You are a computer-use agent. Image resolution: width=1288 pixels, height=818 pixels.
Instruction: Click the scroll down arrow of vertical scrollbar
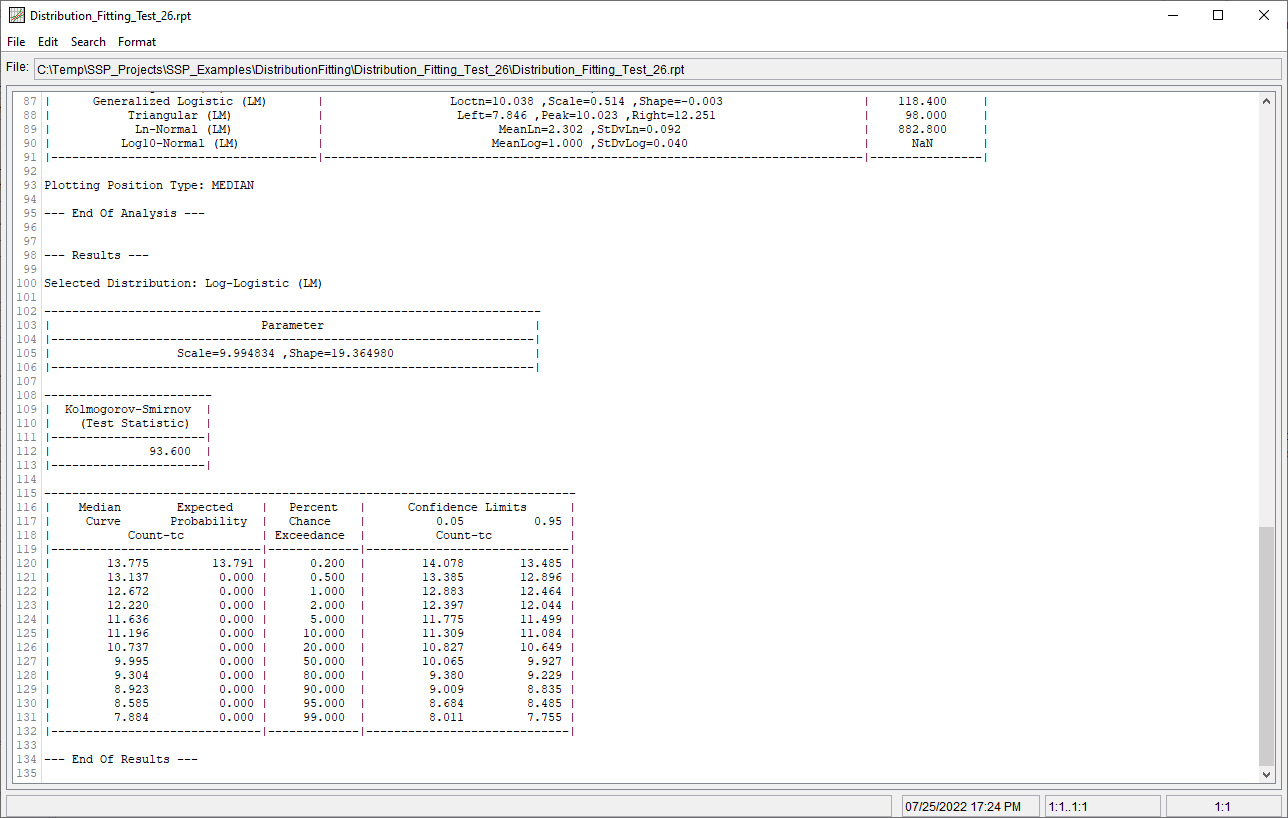1267,774
